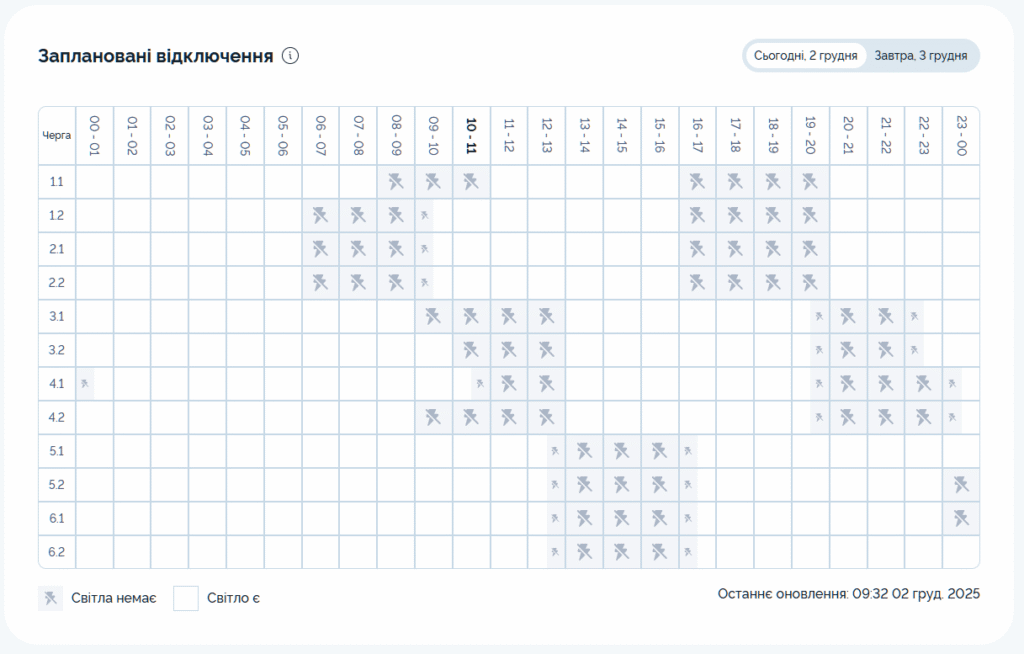The width and height of the screenshot is (1024, 654).
Task: Click outage icon for queue 4.2 at 21-22
Action: pyautogui.click(x=885, y=417)
